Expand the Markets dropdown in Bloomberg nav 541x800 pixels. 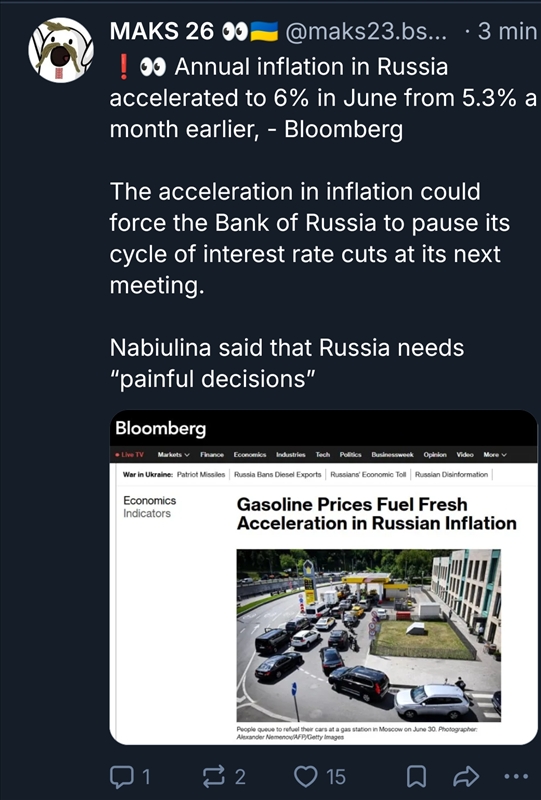tap(174, 455)
